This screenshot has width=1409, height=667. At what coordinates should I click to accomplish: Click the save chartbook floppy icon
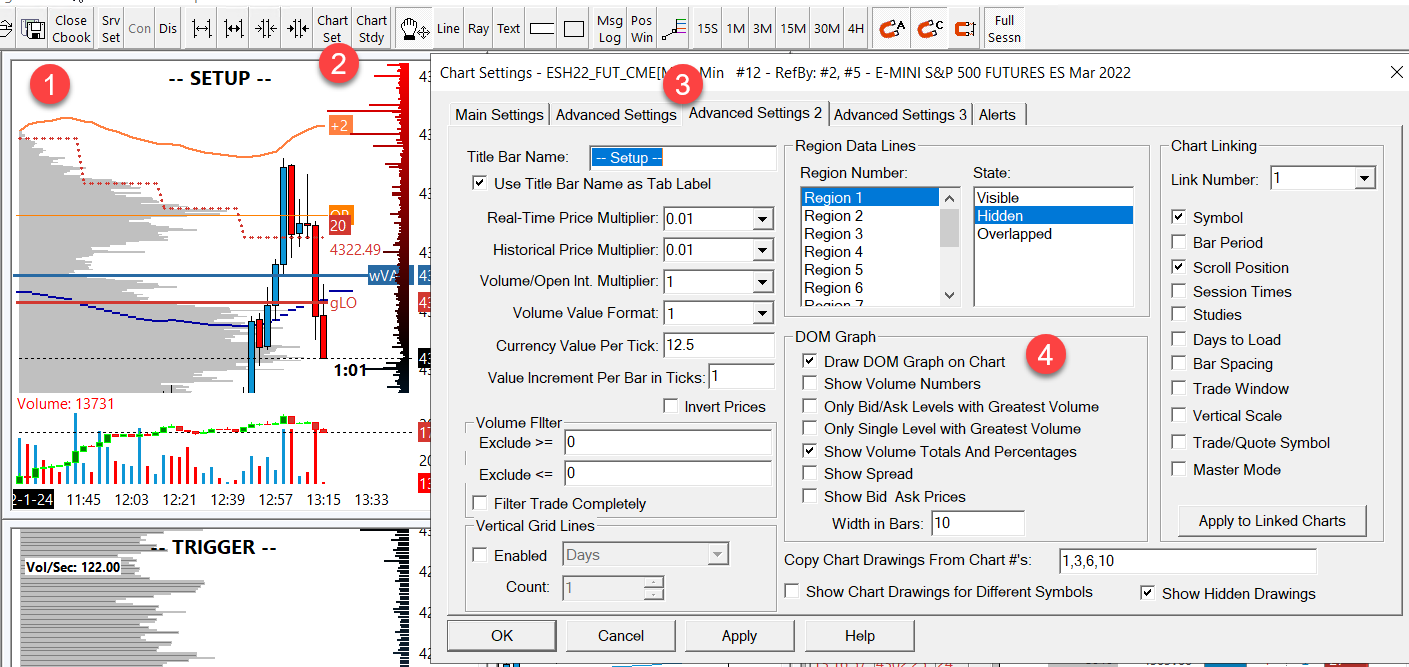tap(34, 29)
